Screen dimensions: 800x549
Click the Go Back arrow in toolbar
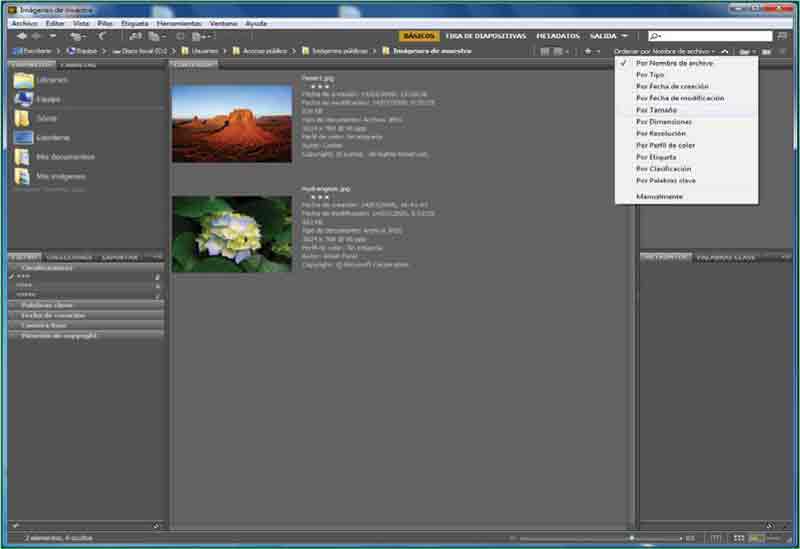coord(22,36)
